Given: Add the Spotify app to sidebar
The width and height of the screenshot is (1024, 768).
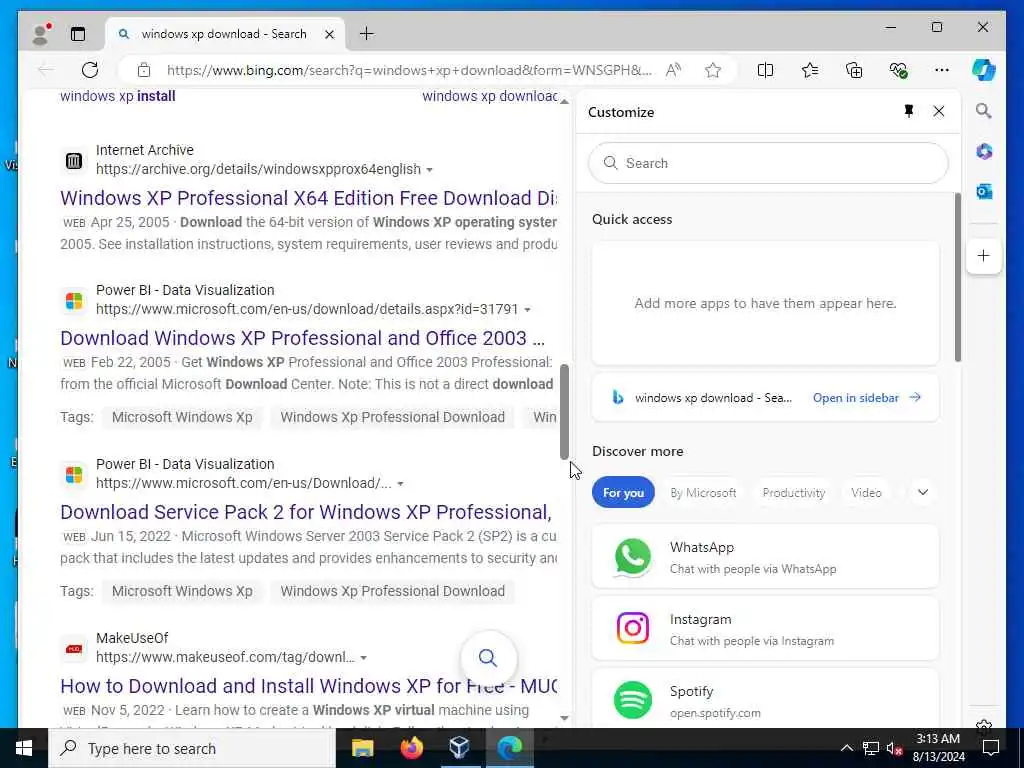Looking at the screenshot, I should [x=765, y=699].
